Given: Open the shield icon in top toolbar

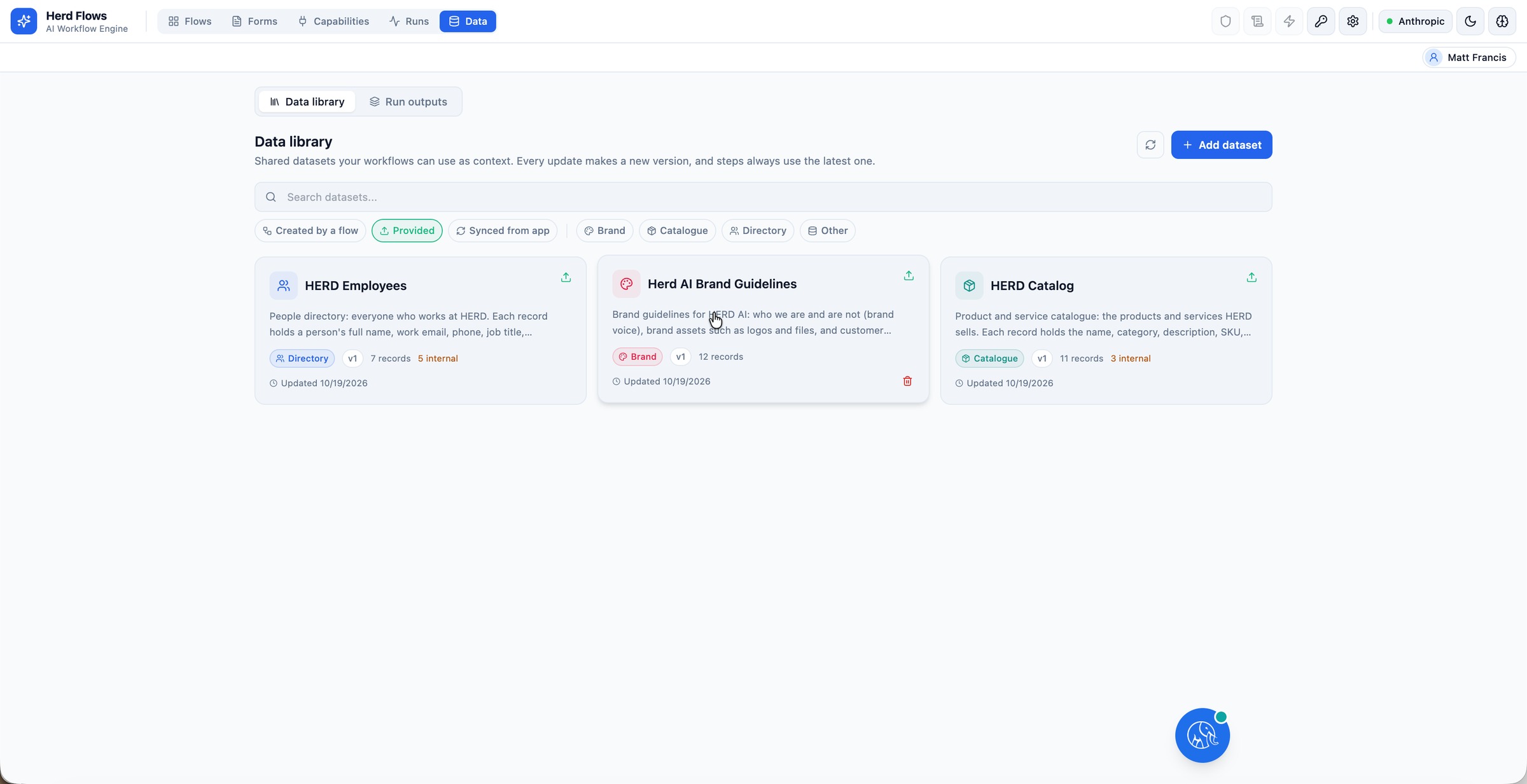Looking at the screenshot, I should 1225,21.
